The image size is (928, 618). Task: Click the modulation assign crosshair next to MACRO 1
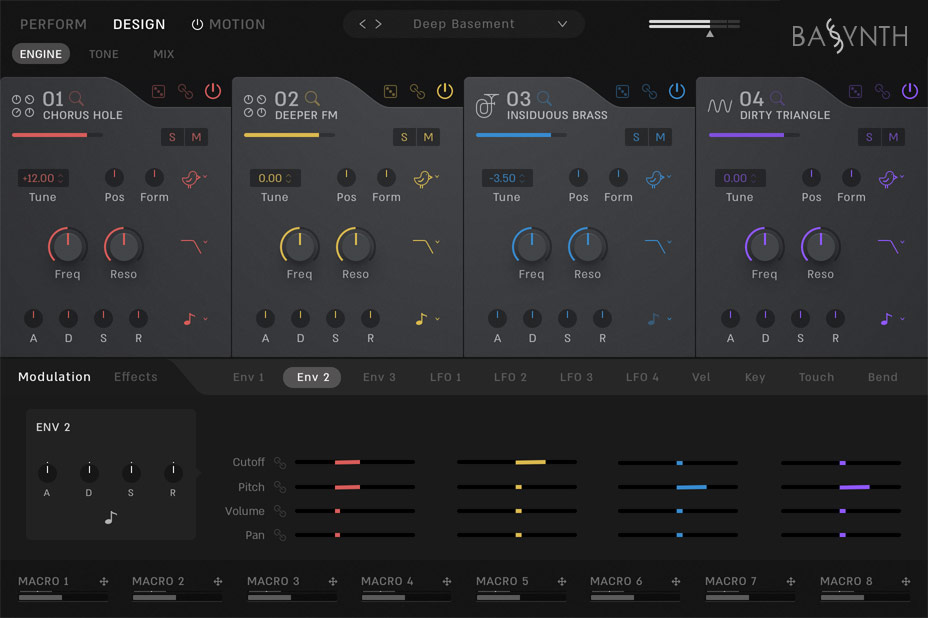pyautogui.click(x=106, y=580)
